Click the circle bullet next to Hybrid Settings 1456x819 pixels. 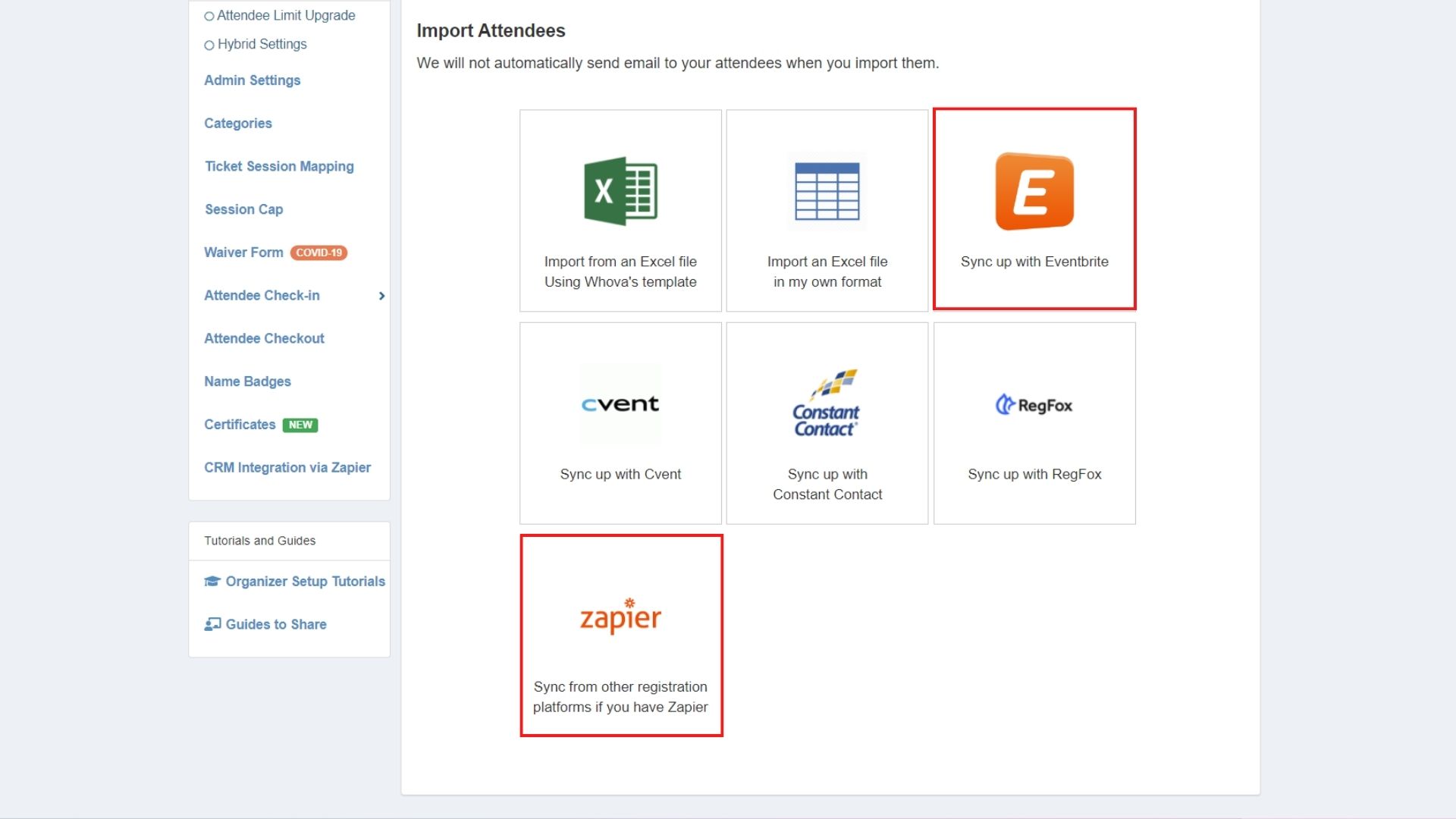click(x=209, y=45)
